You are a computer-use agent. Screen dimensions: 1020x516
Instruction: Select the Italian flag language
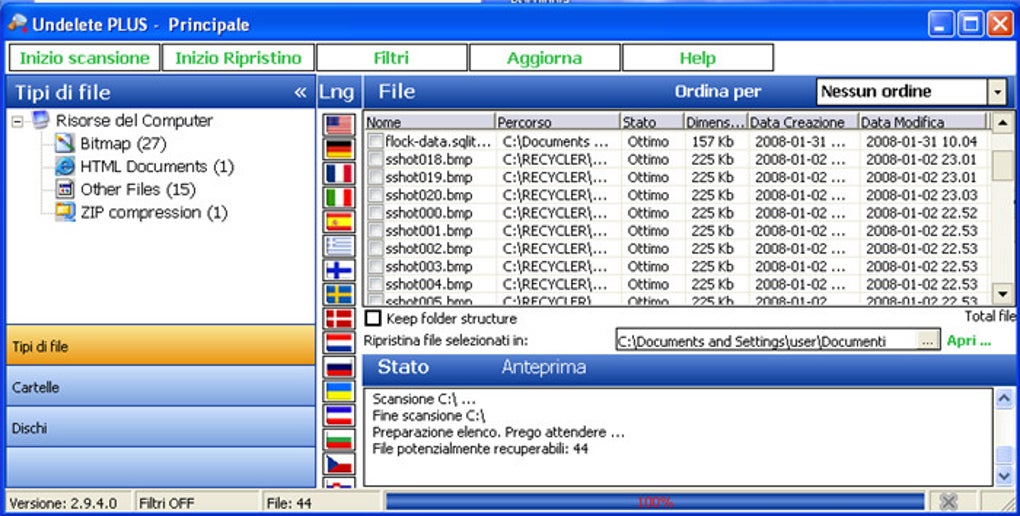tap(339, 198)
